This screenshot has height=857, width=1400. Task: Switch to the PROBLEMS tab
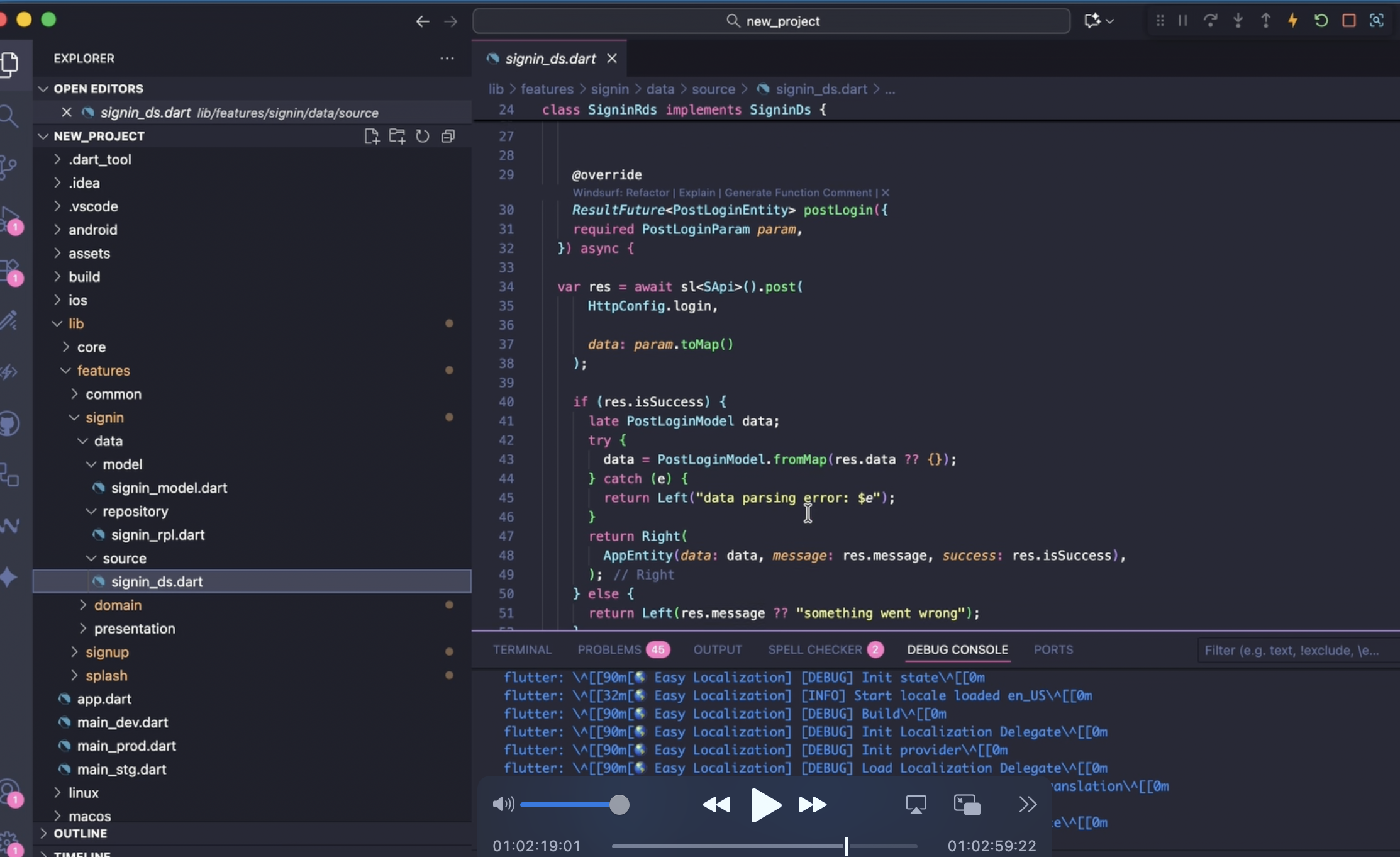coord(611,649)
